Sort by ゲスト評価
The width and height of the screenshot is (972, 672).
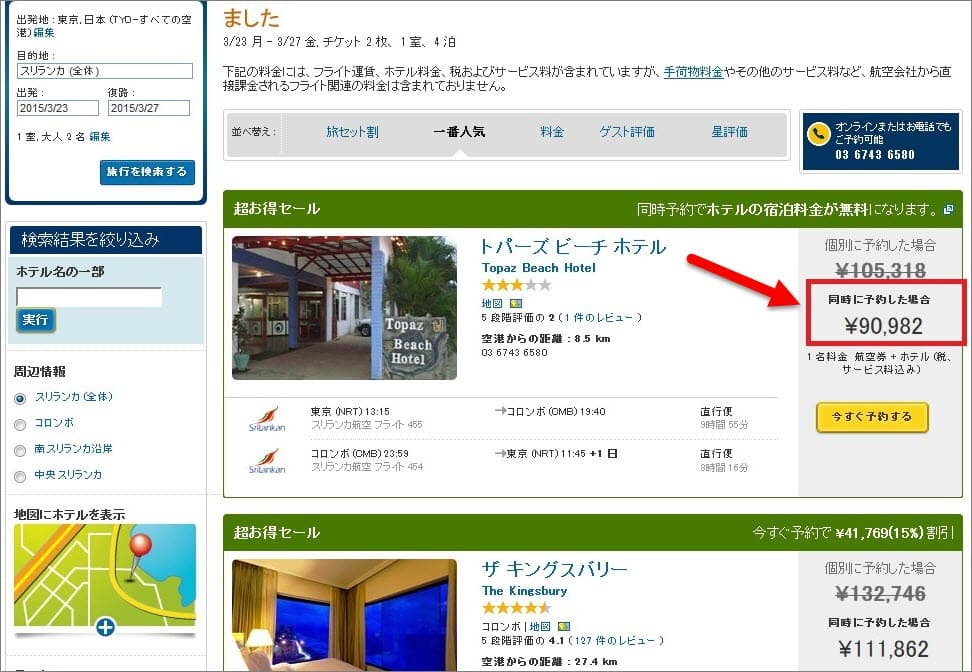coord(627,132)
